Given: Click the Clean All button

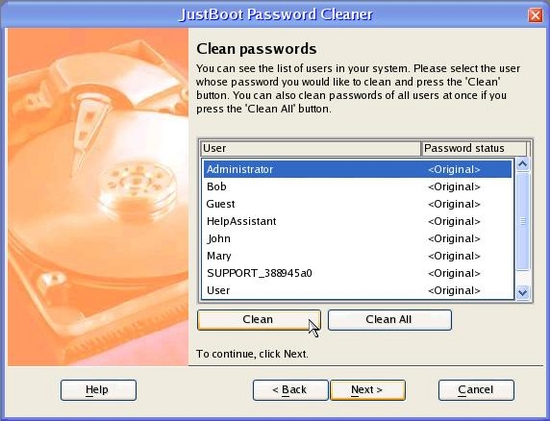Looking at the screenshot, I should pos(389,320).
